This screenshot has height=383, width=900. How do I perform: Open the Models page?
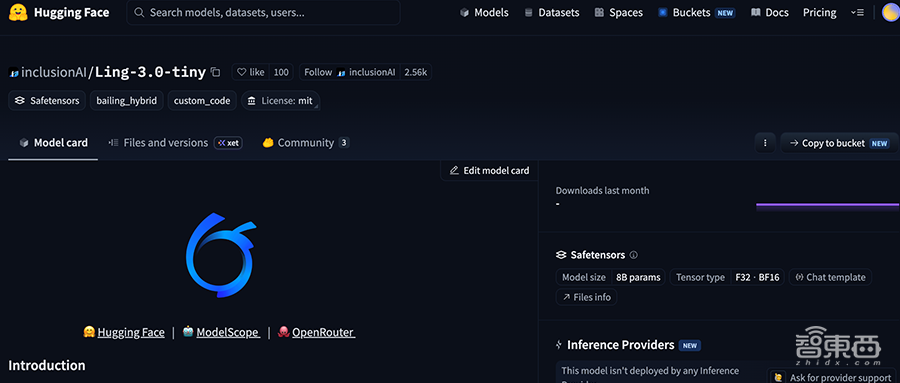click(x=484, y=12)
